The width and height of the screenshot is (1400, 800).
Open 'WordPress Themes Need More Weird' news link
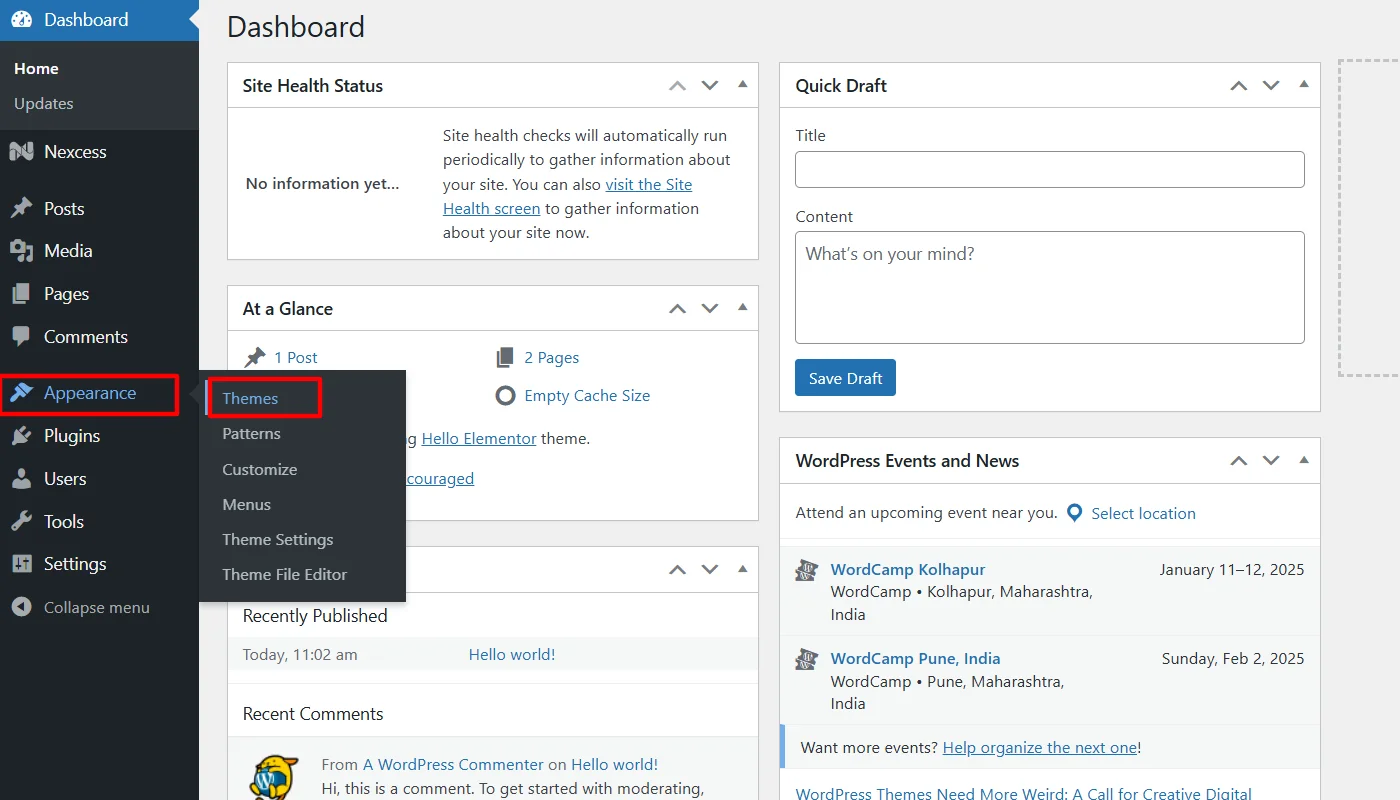pyautogui.click(x=1024, y=793)
